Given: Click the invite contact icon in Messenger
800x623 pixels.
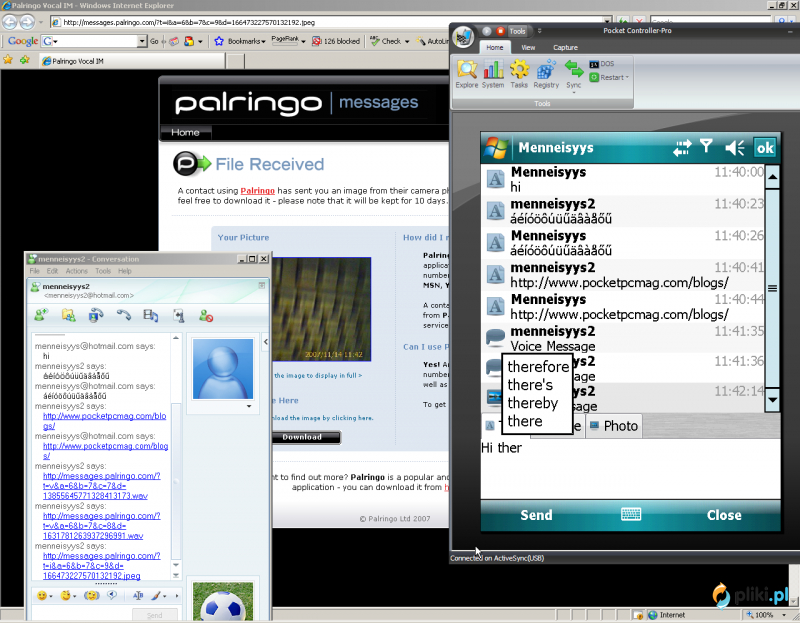Looking at the screenshot, I should [x=41, y=315].
